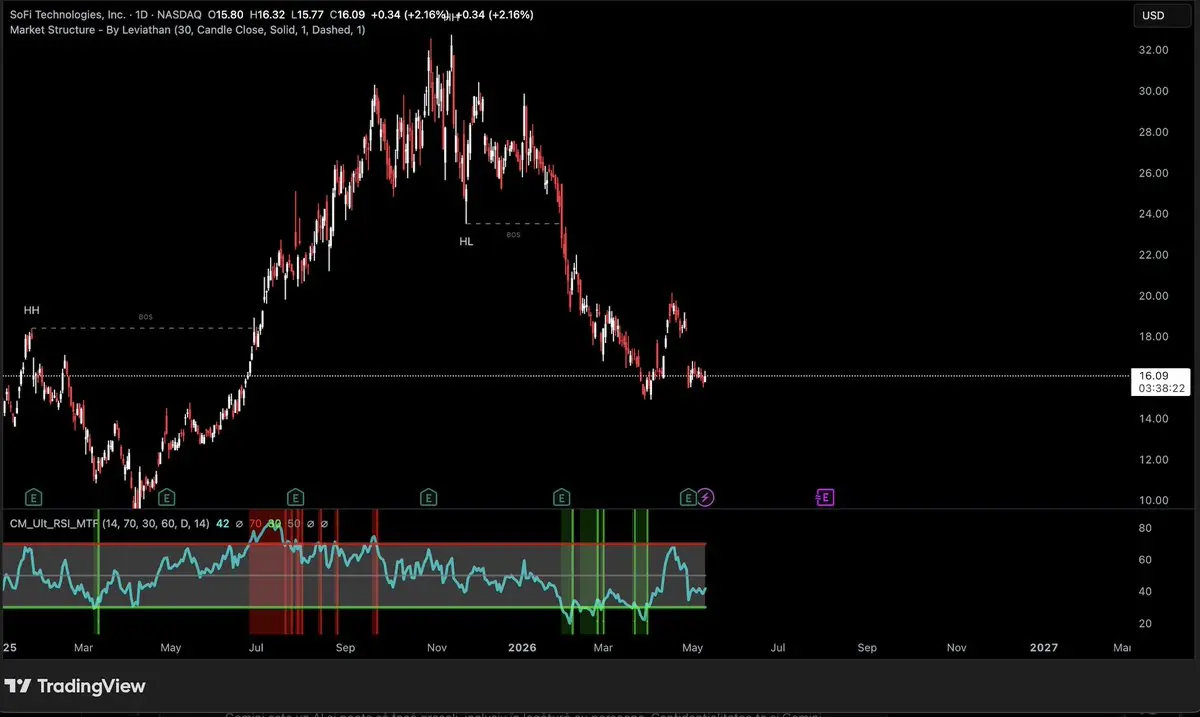Click the 32.00 price axis label
Screen dimensions: 1200x717
pos(1155,50)
